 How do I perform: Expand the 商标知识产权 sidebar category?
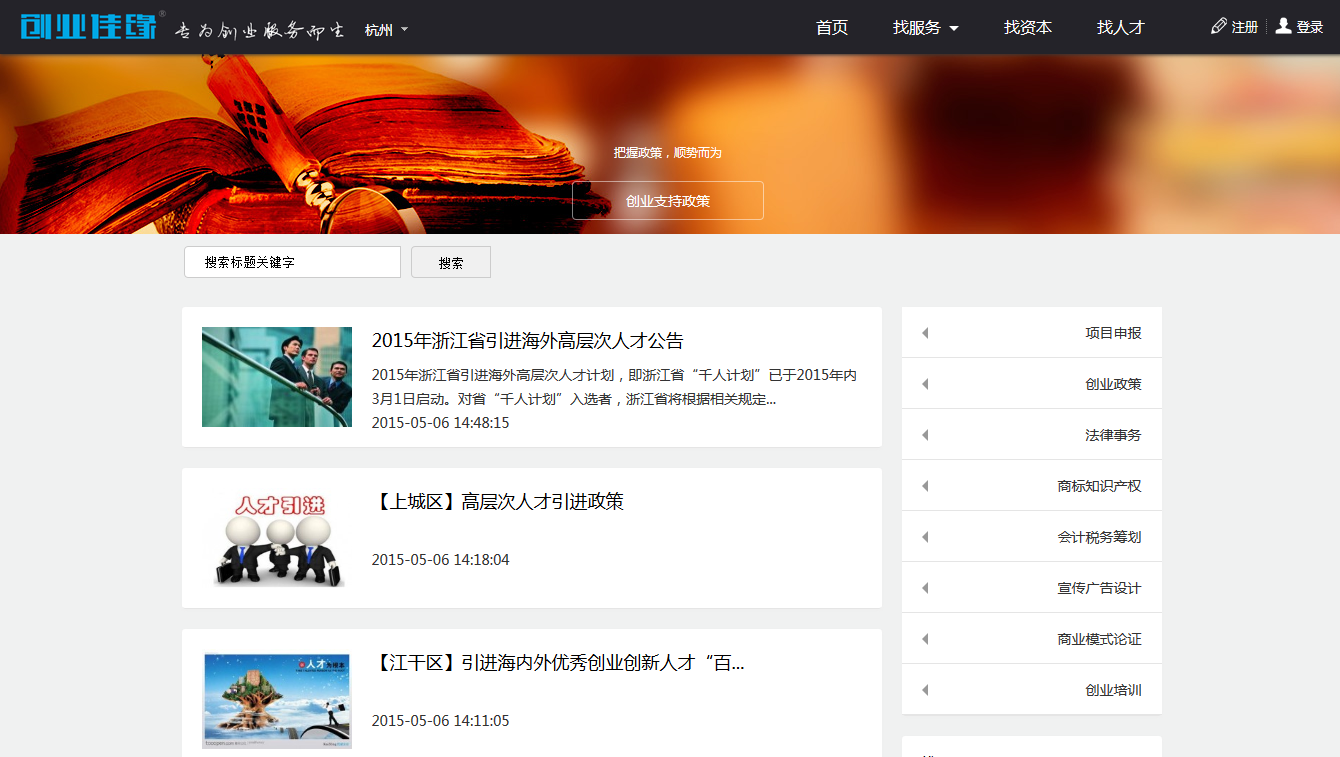1098,486
